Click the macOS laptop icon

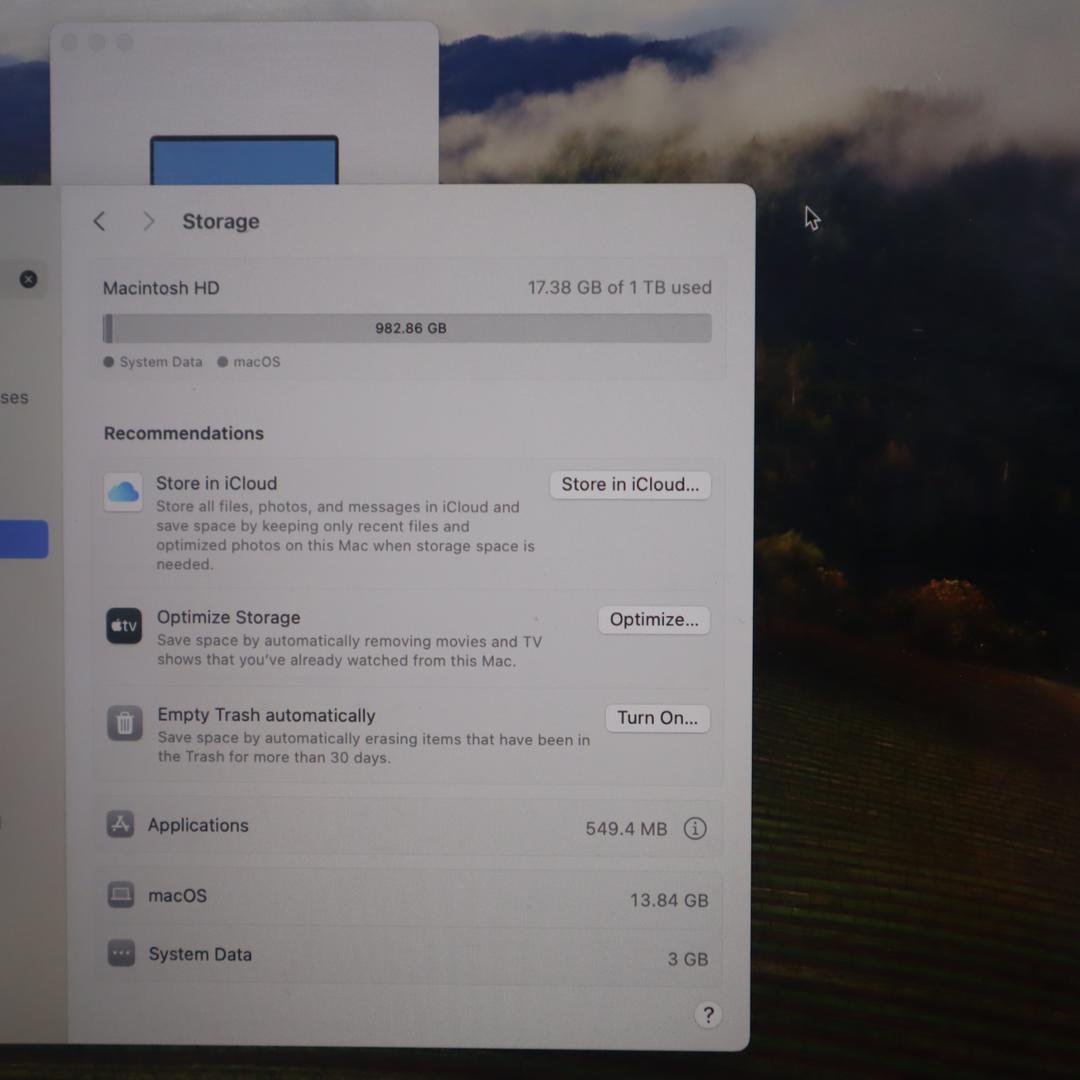pos(121,895)
